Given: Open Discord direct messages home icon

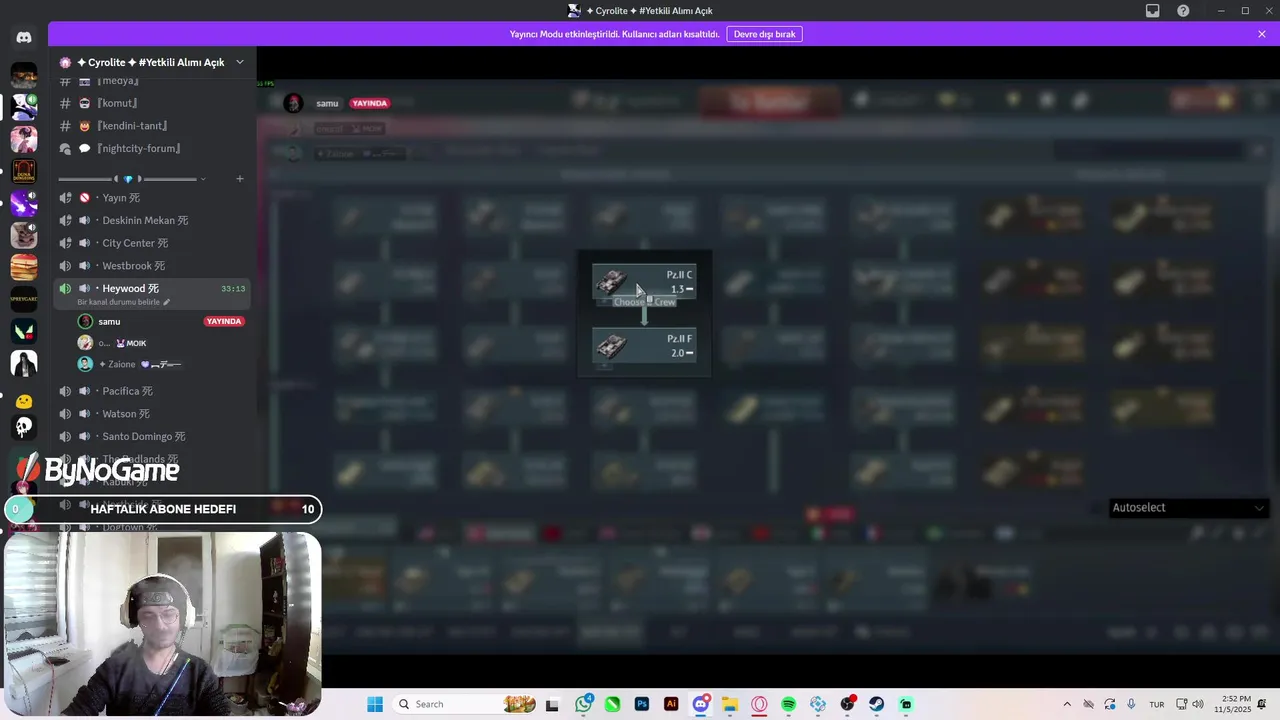Looking at the screenshot, I should click(24, 38).
